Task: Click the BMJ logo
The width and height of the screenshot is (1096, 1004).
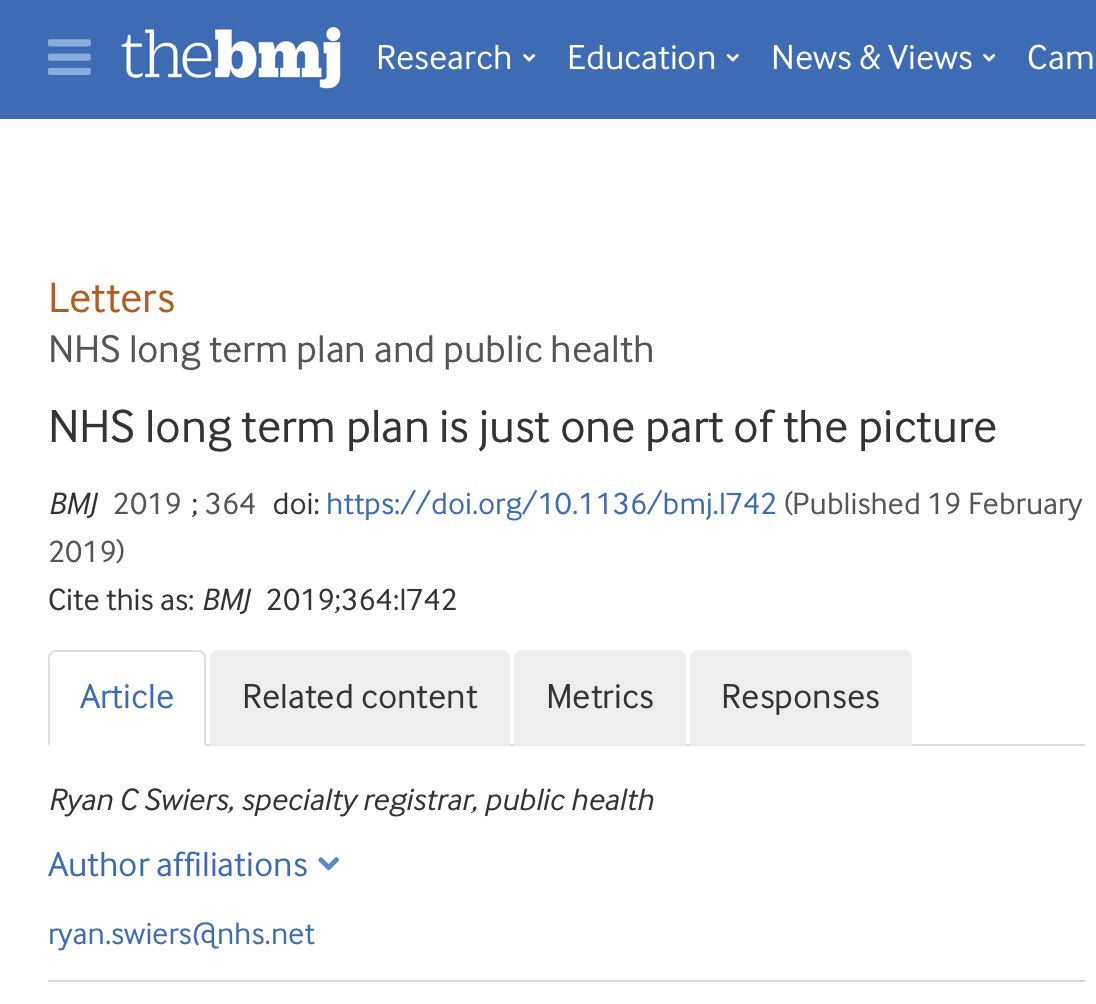Action: 231,57
